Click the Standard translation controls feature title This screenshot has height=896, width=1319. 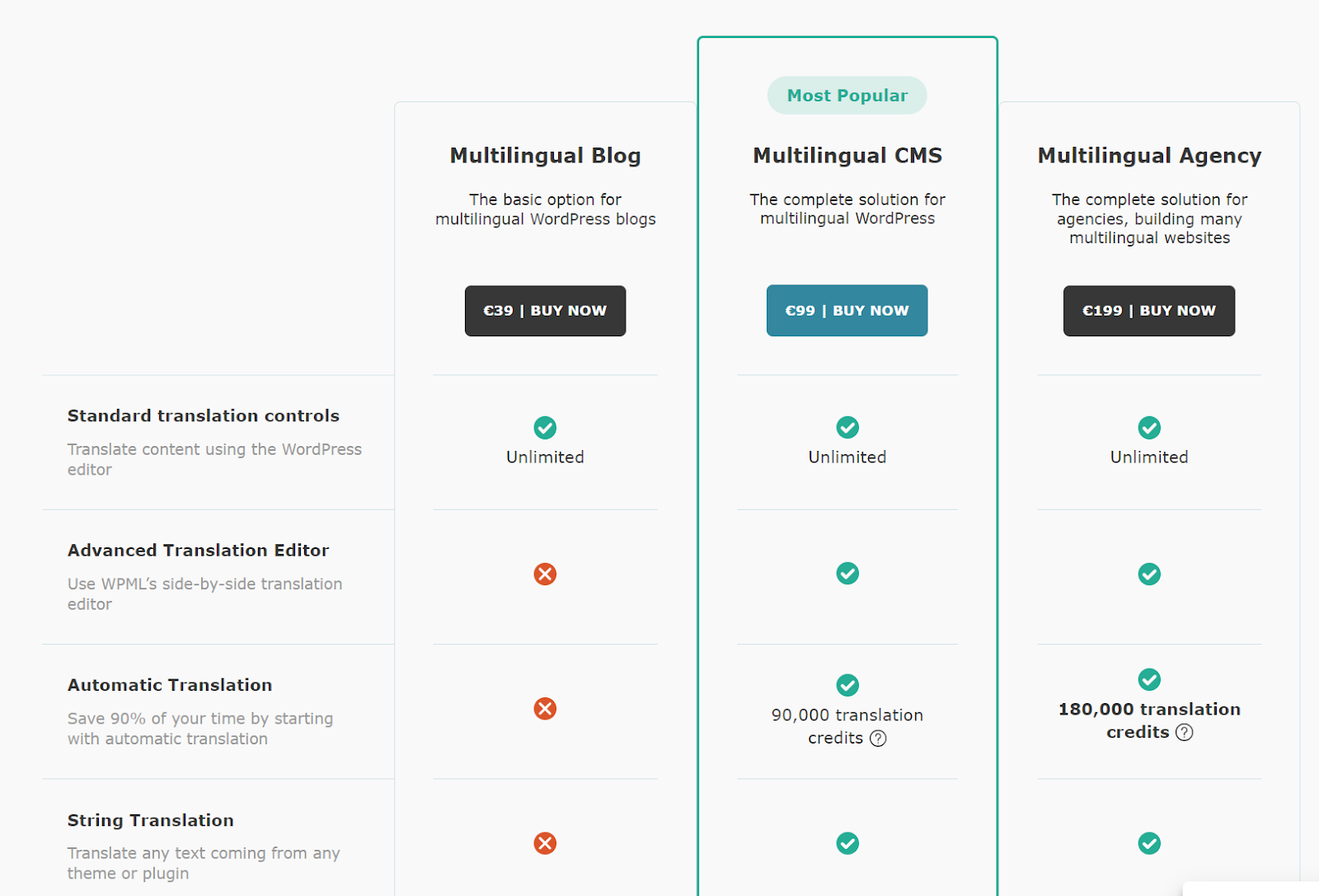(203, 415)
